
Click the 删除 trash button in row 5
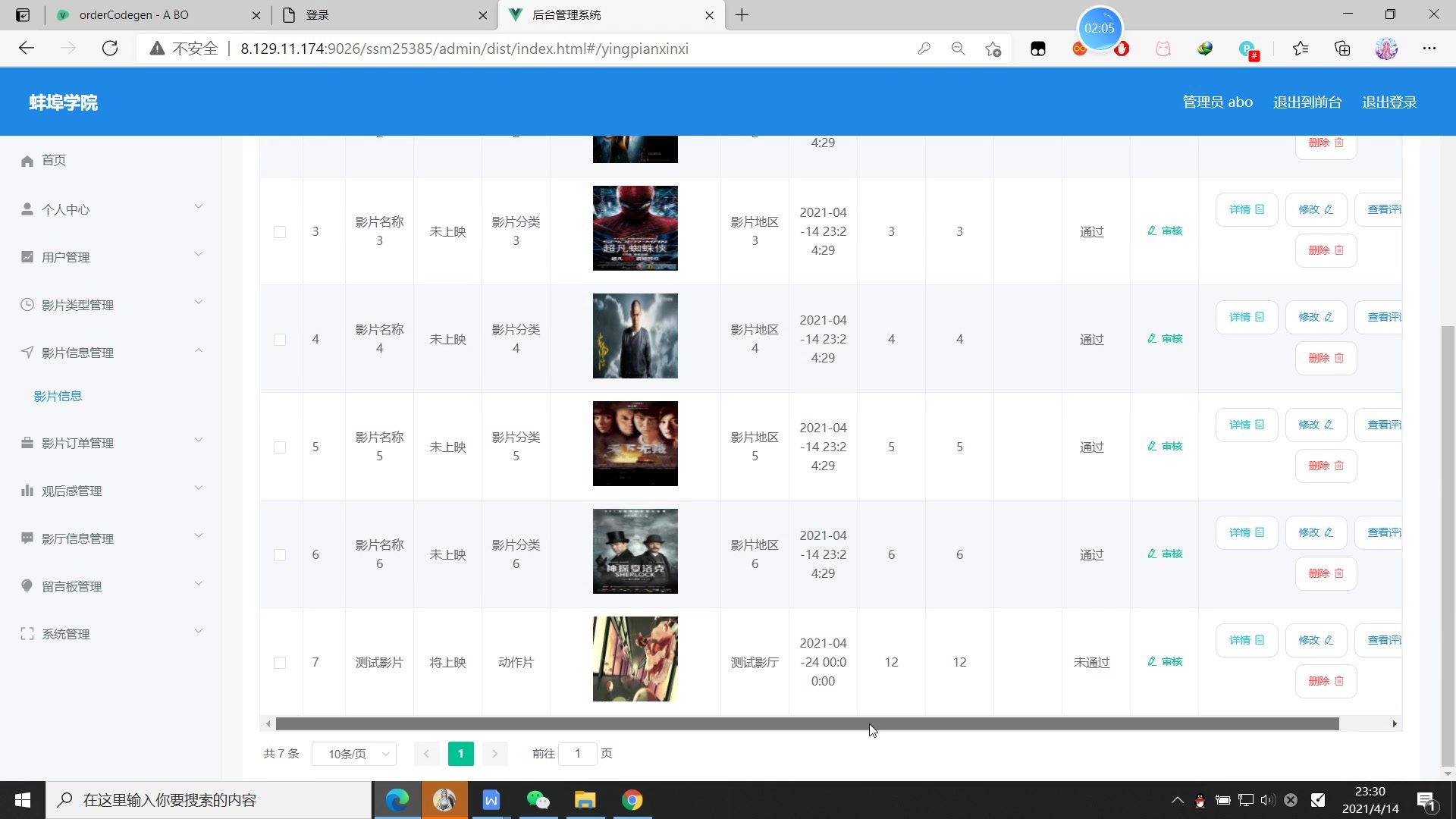tap(1325, 466)
